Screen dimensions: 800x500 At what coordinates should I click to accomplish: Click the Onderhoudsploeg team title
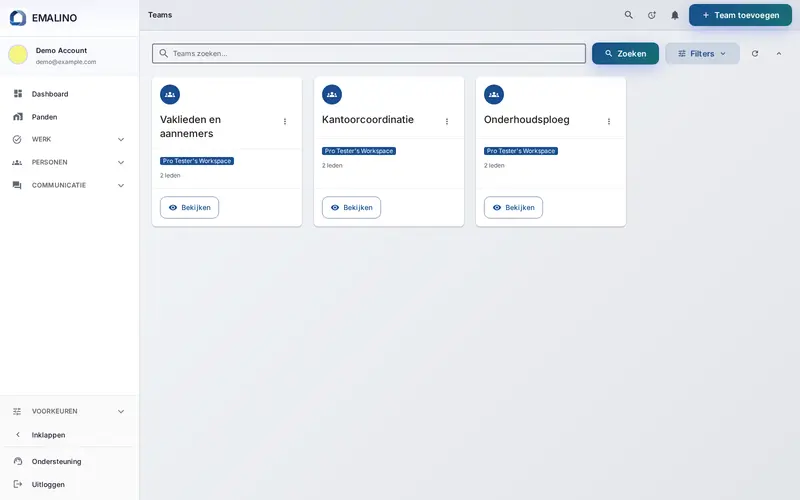coord(527,119)
